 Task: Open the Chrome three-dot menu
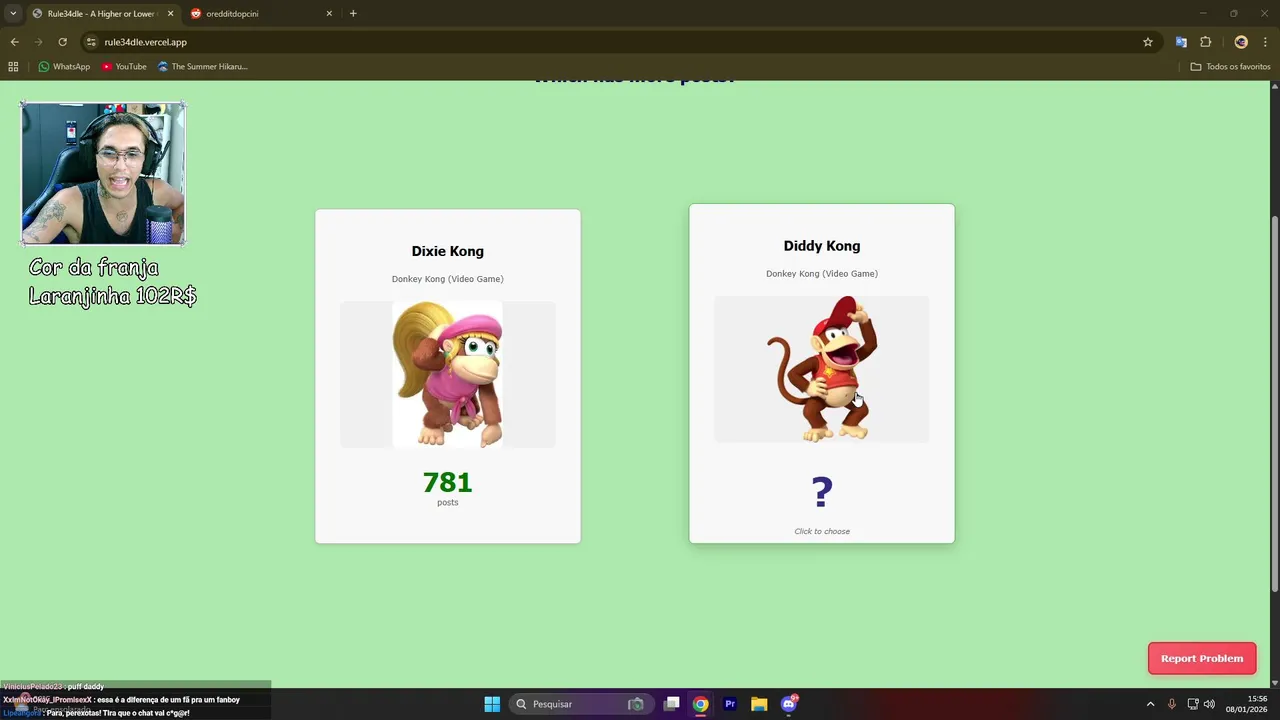tap(1265, 42)
